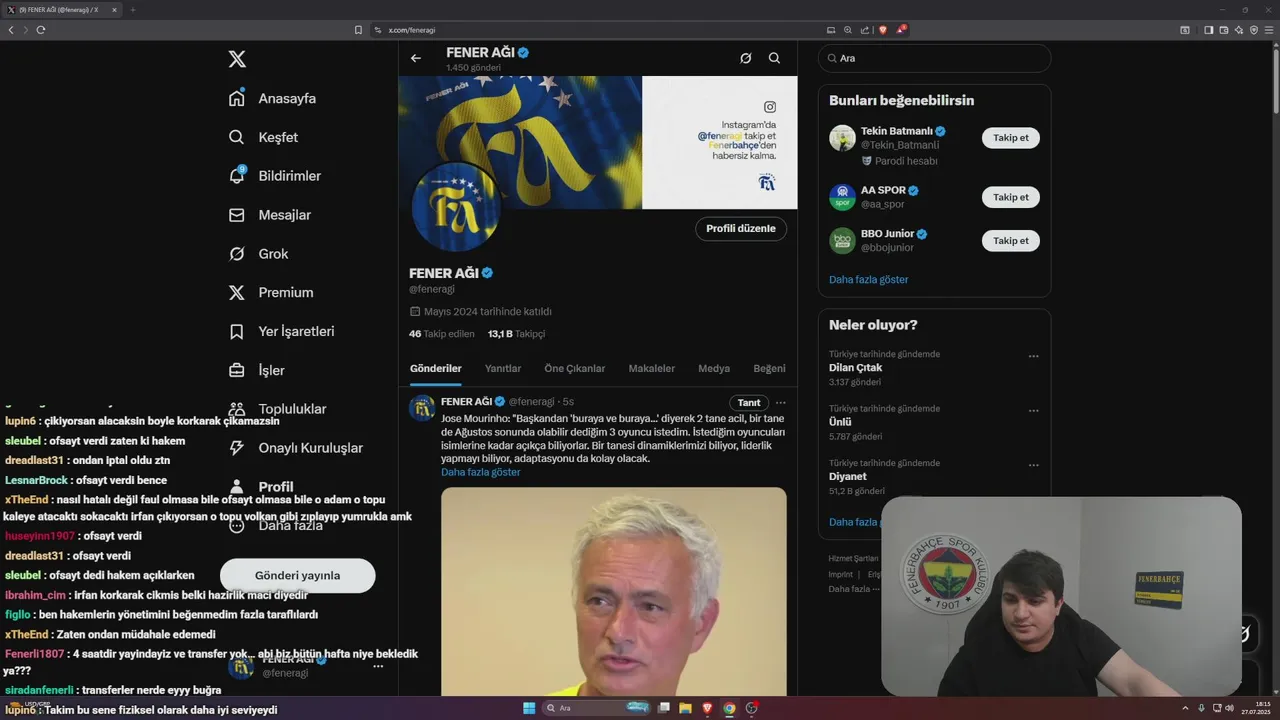Open BBO Junior's profile name
Screen dimensions: 1280x720
coord(887,234)
